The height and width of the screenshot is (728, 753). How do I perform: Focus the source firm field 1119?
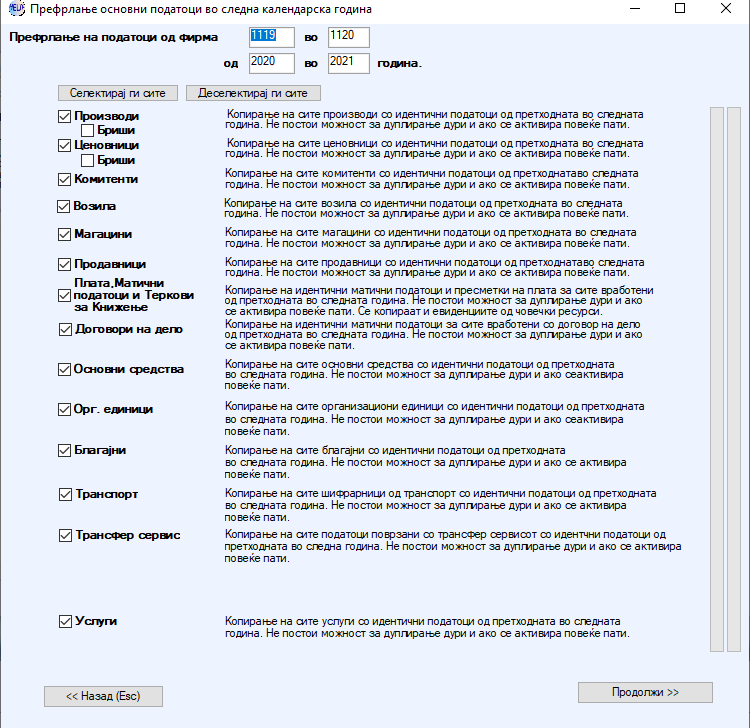[272, 37]
